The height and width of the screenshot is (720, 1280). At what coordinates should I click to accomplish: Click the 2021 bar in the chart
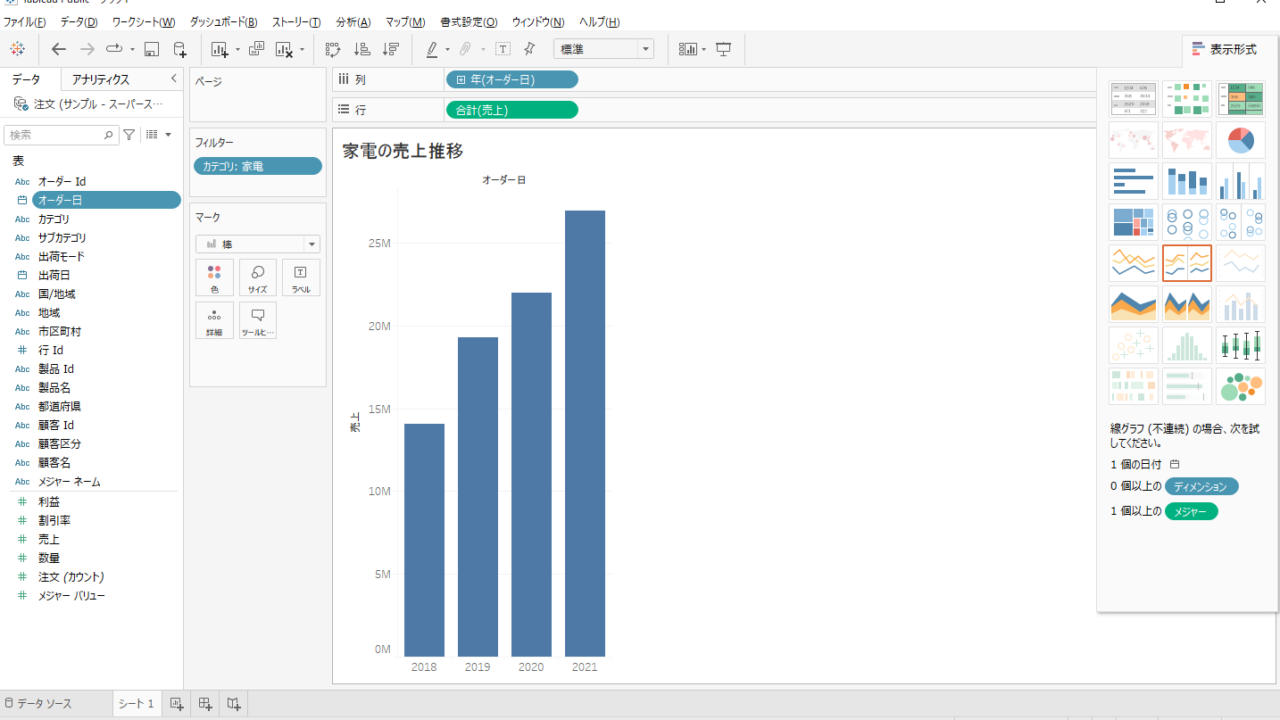tap(585, 433)
